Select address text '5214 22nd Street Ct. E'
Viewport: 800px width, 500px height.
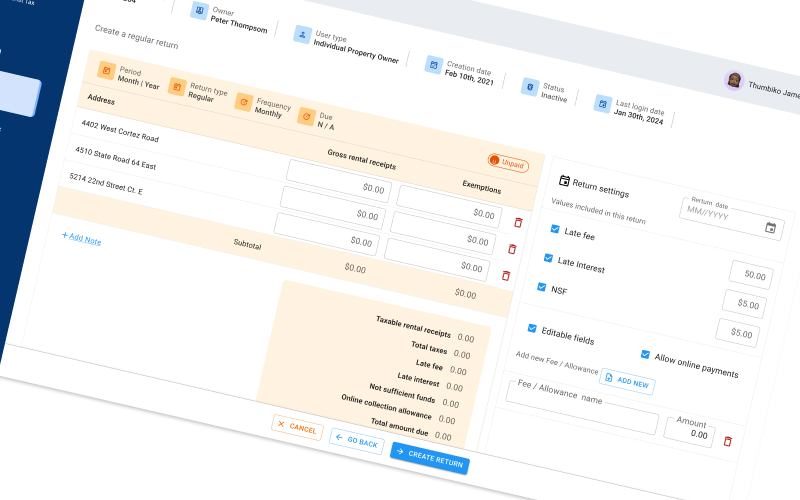point(106,184)
